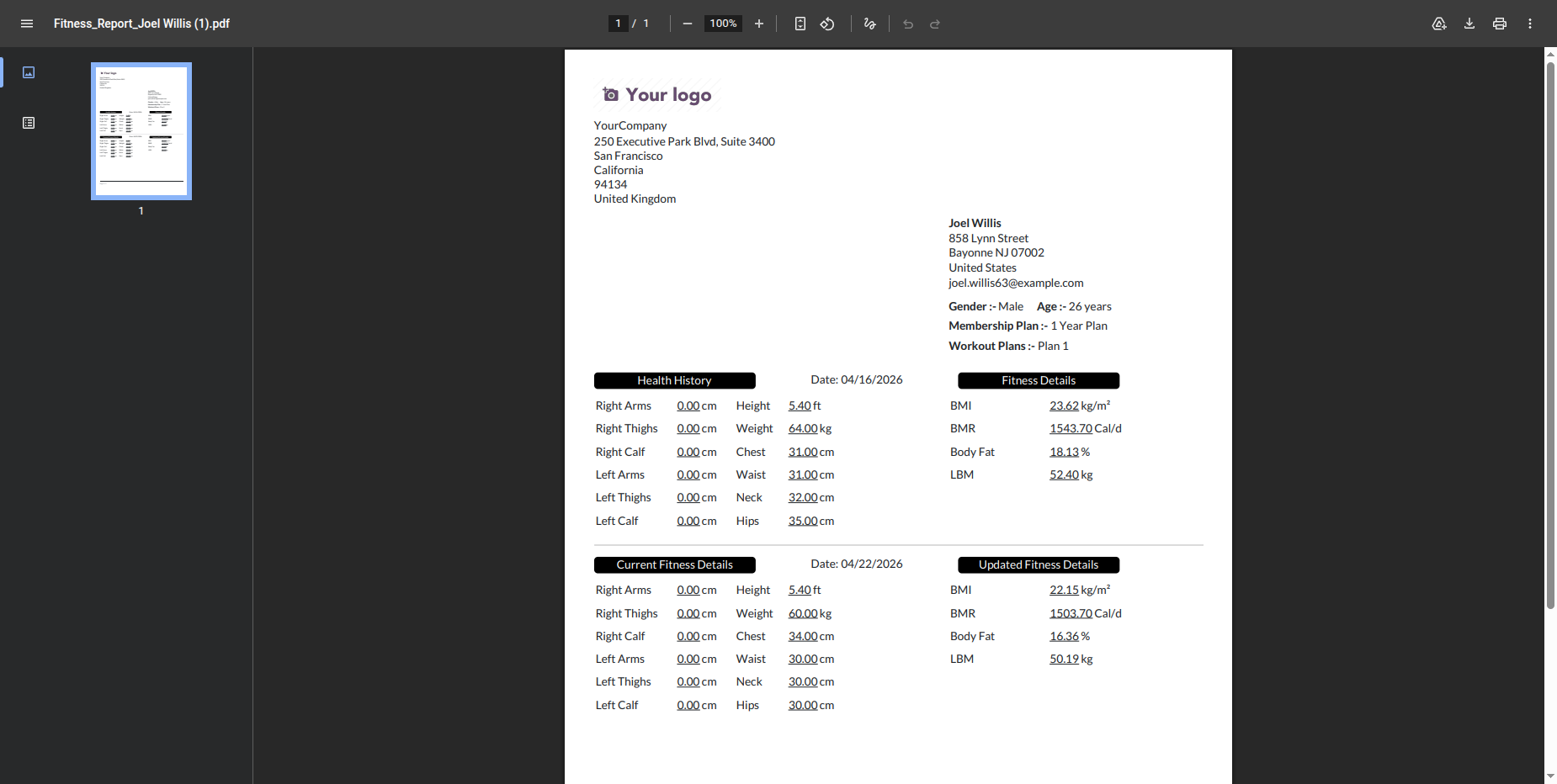
Task: Edit the 100% zoom level field
Action: pos(723,24)
